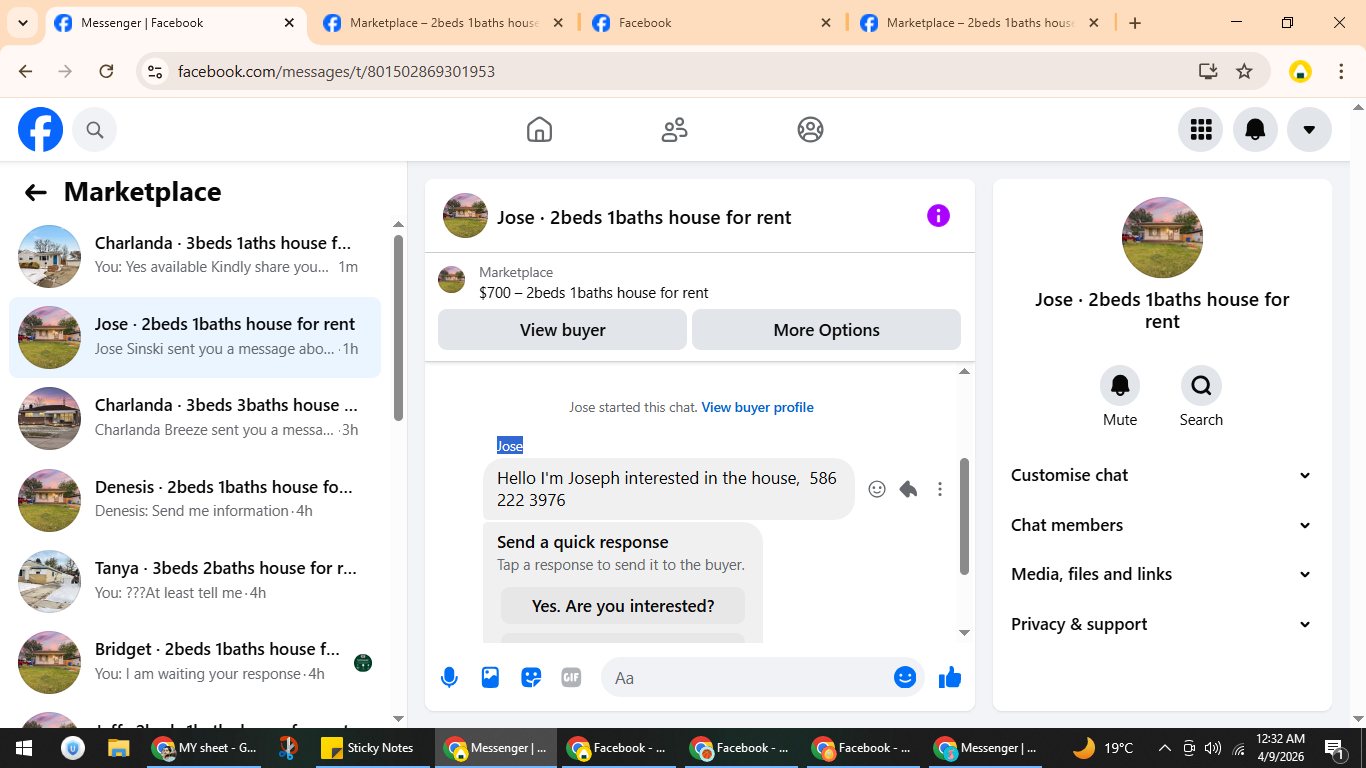Open the Facebook logo home link
Viewport: 1366px width, 768px height.
[x=41, y=129]
